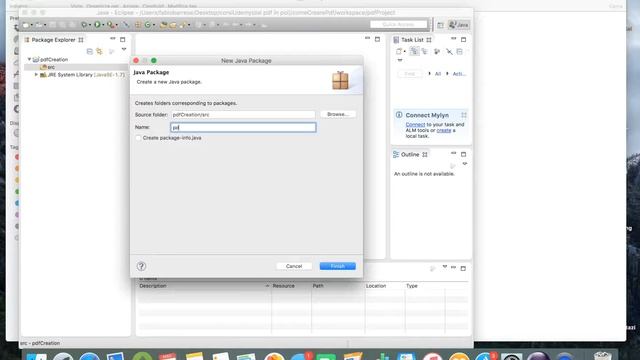Click the New Java Package toolbar icon
This screenshot has width=640, height=360.
coord(138,24)
